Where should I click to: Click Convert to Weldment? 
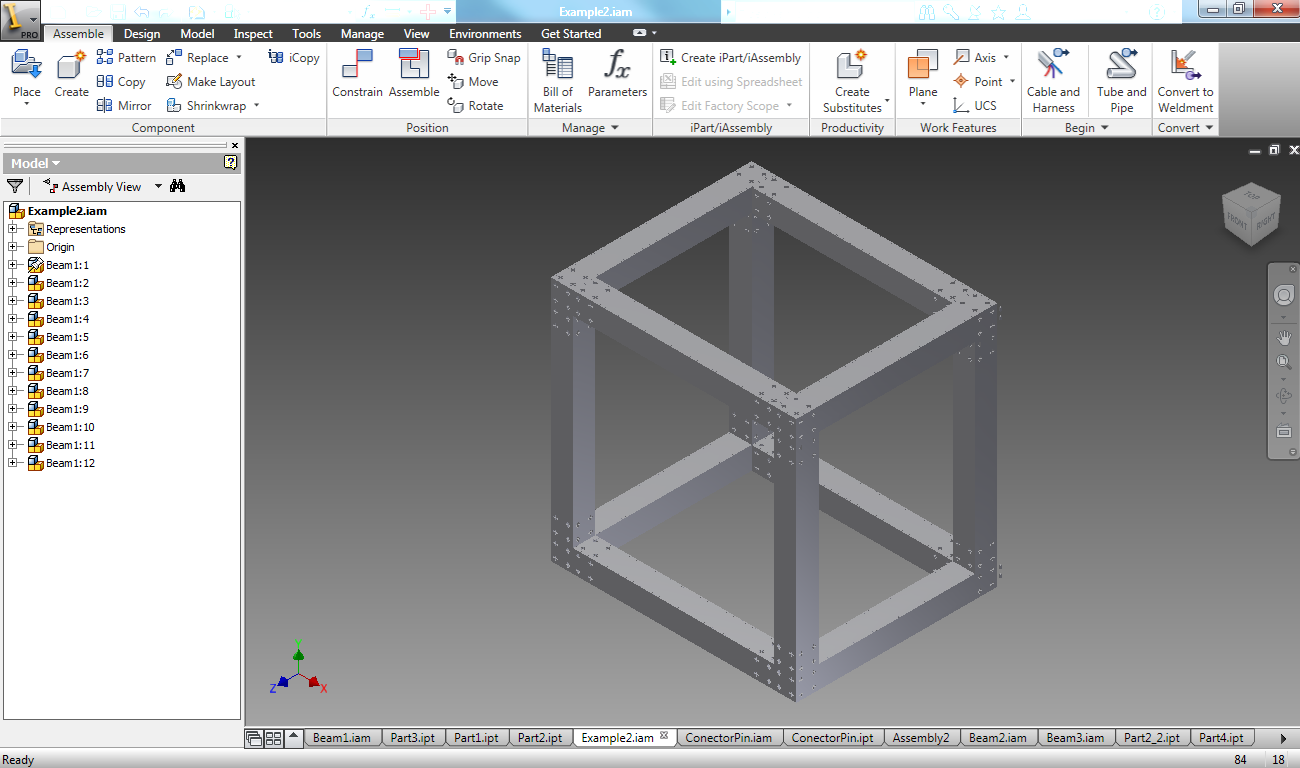(x=1185, y=81)
